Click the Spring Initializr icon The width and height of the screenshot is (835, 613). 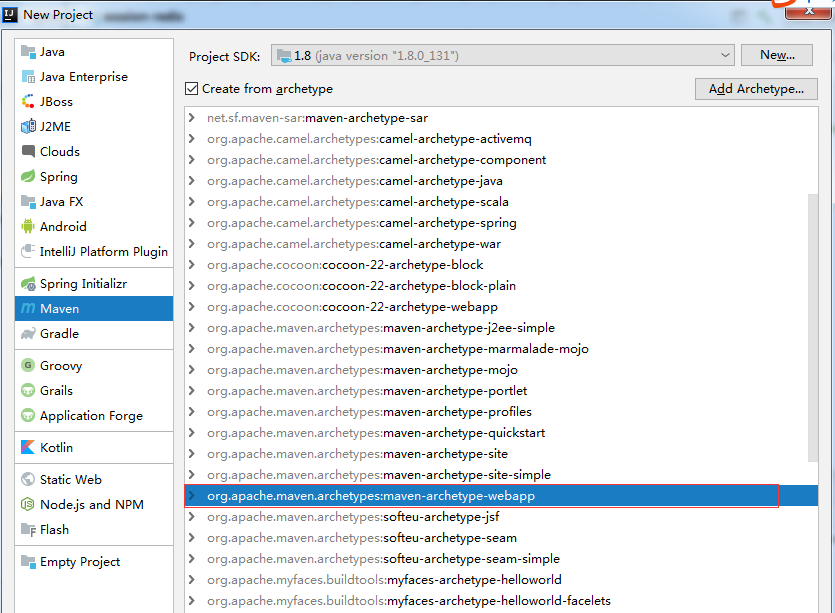pyautogui.click(x=28, y=284)
